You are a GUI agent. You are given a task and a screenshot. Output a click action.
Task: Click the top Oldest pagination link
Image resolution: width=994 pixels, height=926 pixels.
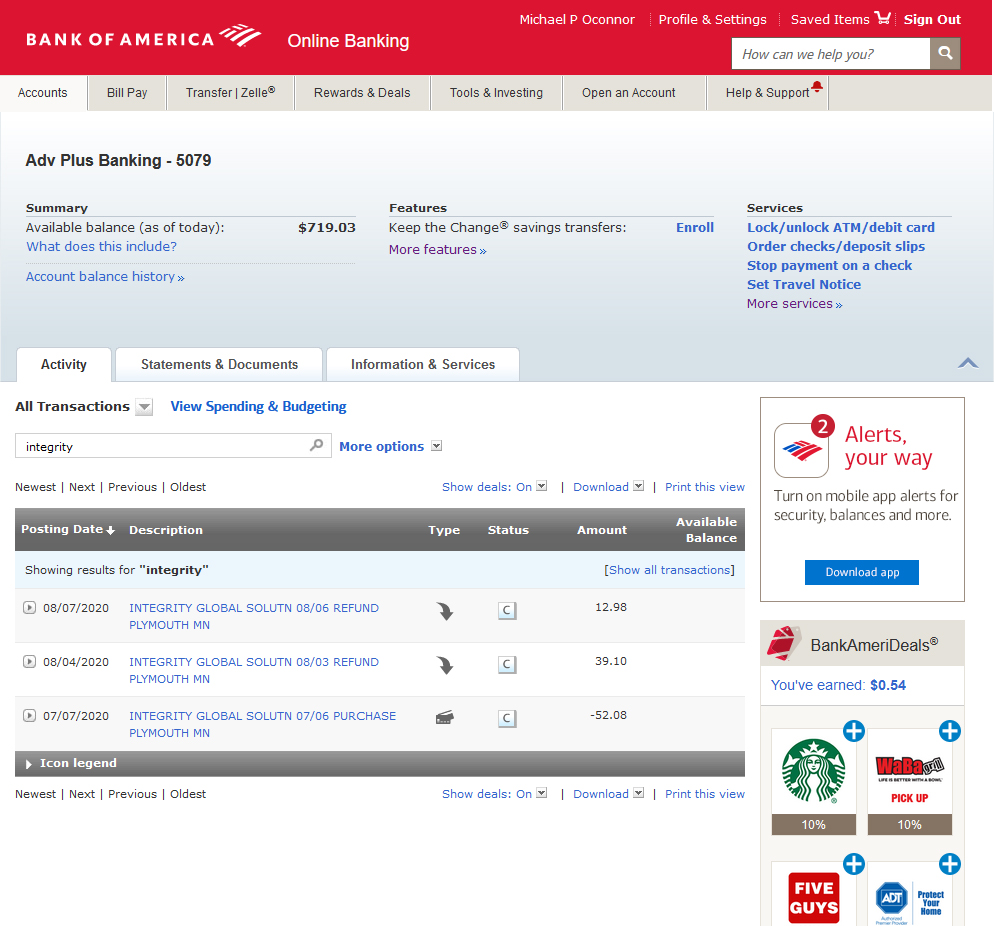[188, 487]
